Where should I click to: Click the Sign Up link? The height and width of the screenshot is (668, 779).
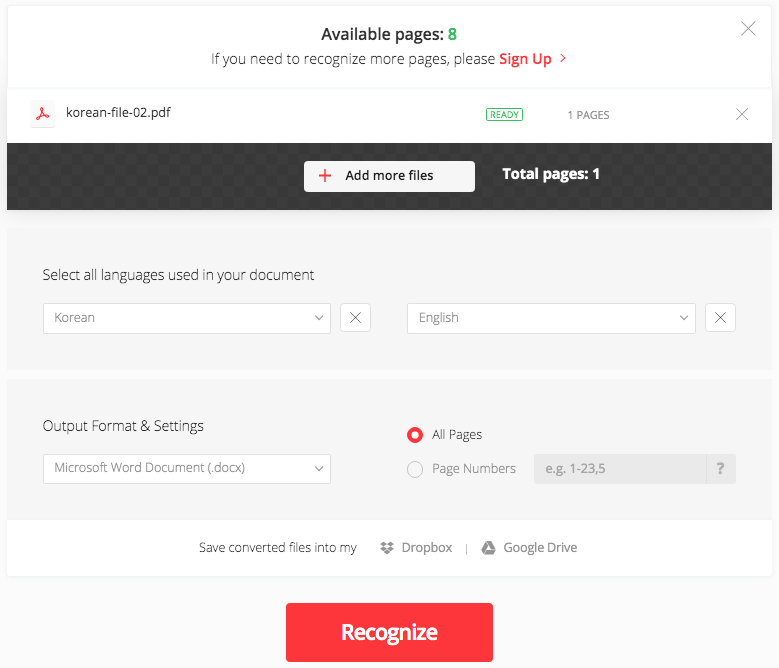click(x=526, y=59)
